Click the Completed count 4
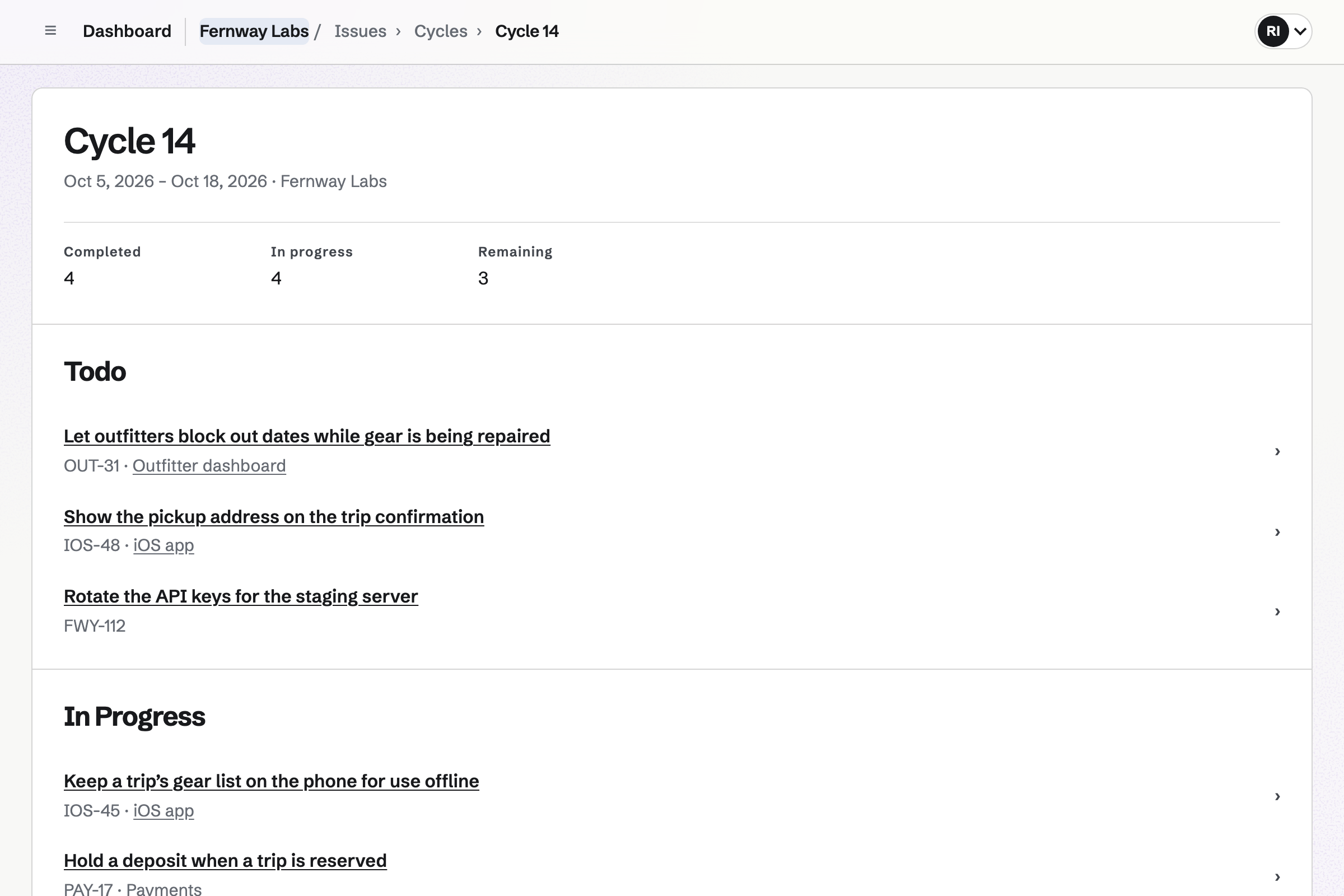1344x896 pixels. (69, 278)
